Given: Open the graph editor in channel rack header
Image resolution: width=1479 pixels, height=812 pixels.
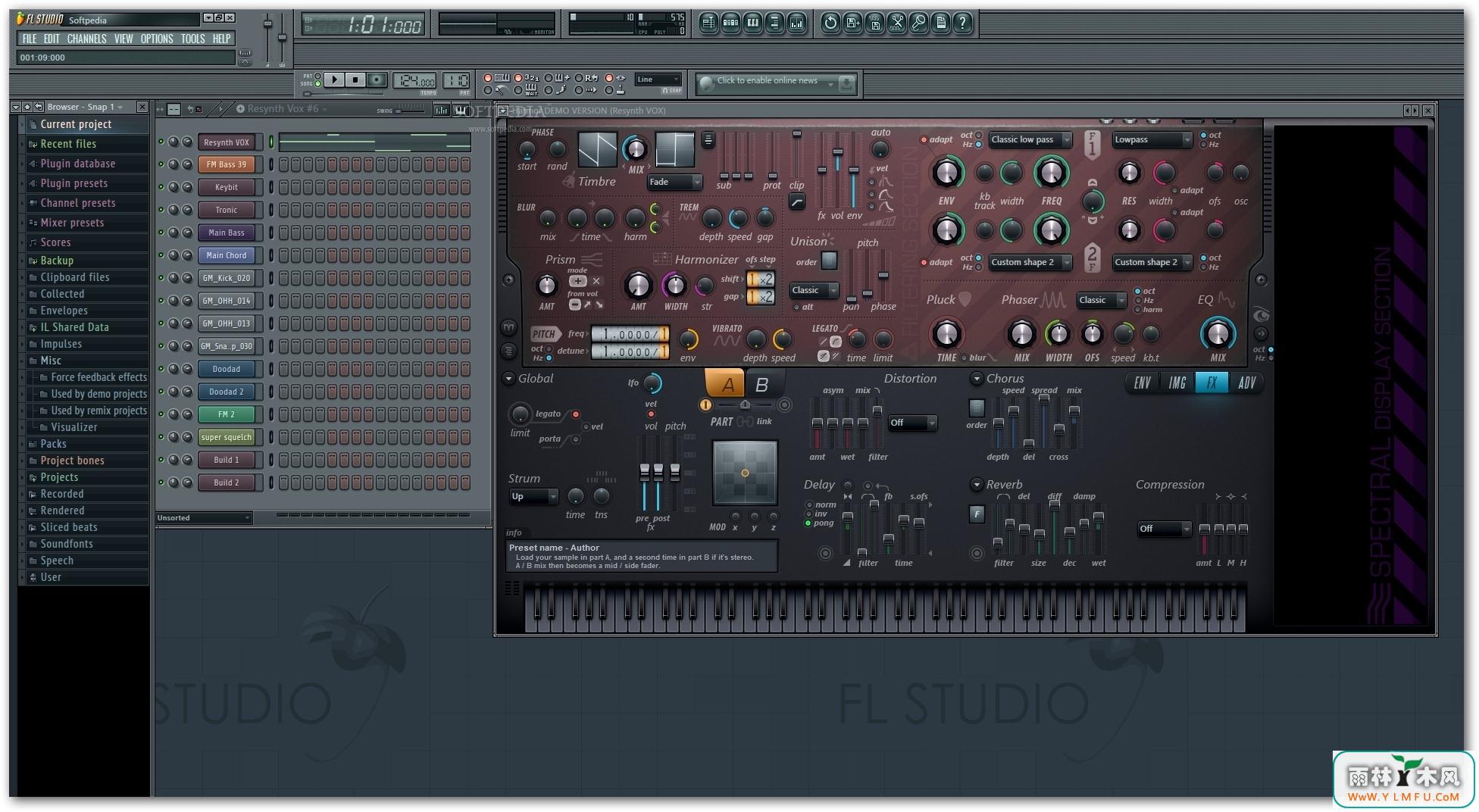Looking at the screenshot, I should coord(441,111).
